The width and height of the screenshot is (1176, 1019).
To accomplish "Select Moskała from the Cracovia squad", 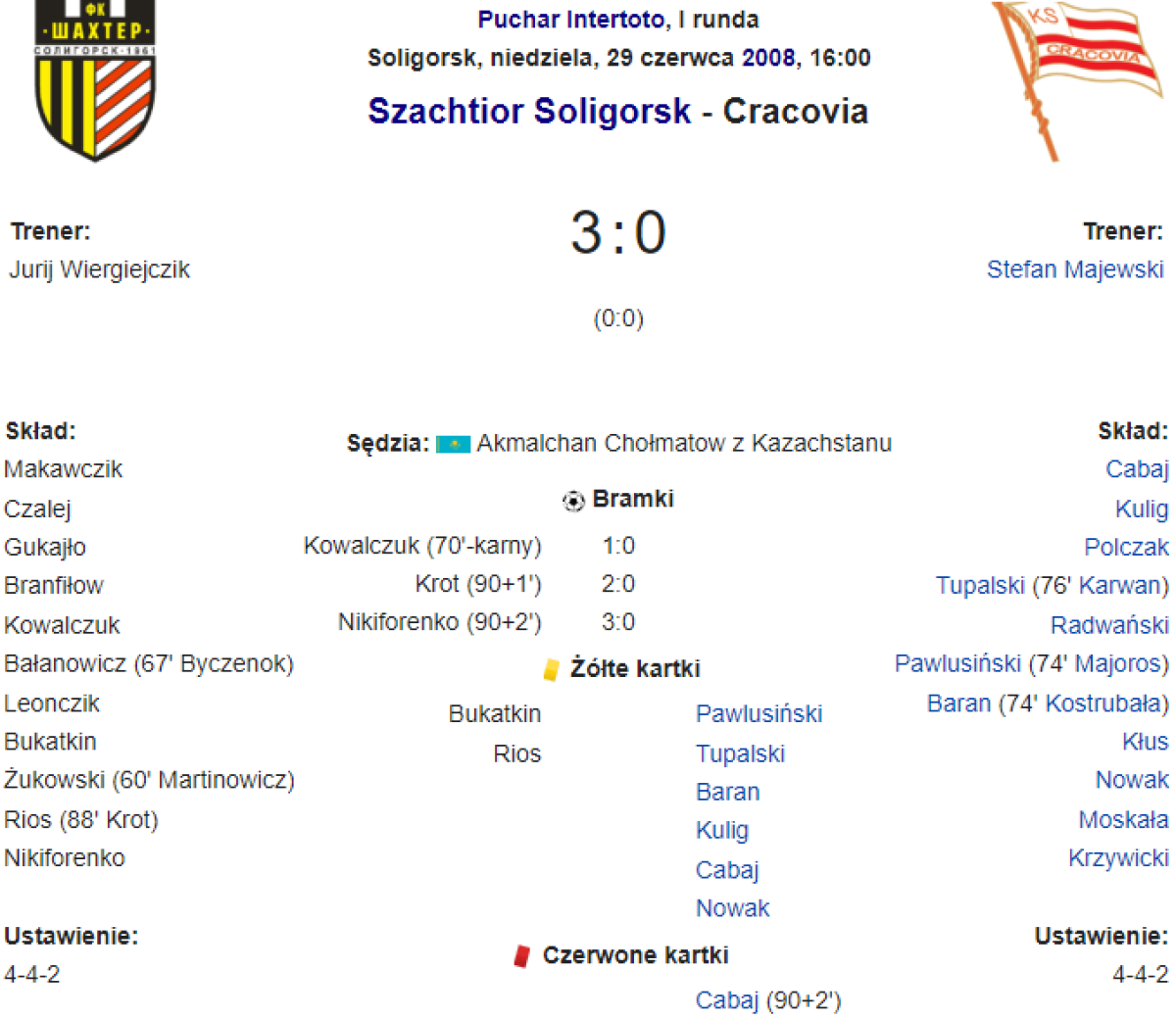I will pyautogui.click(x=1123, y=819).
